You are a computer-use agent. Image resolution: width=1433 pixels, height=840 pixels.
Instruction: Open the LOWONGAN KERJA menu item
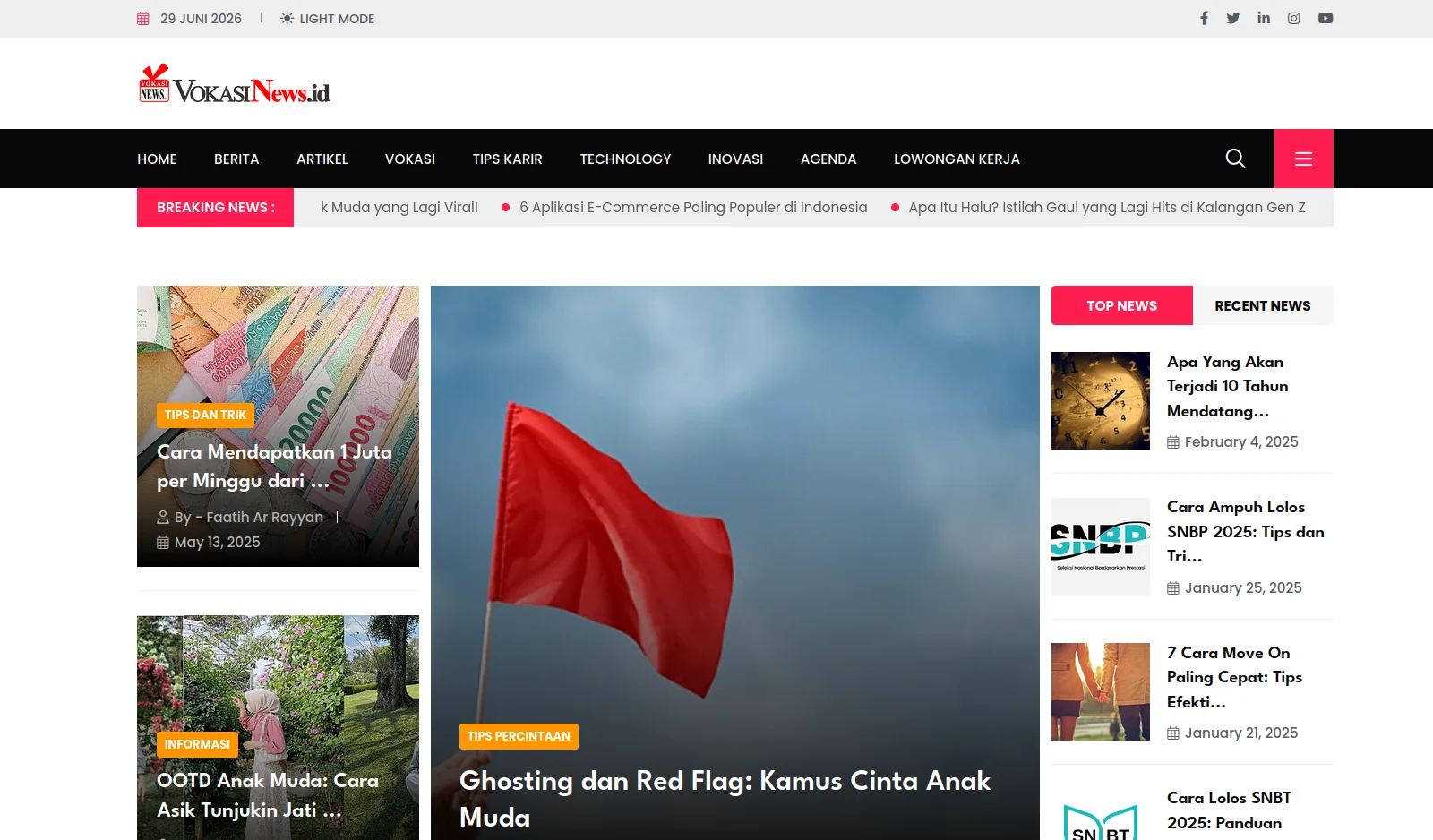click(x=957, y=159)
